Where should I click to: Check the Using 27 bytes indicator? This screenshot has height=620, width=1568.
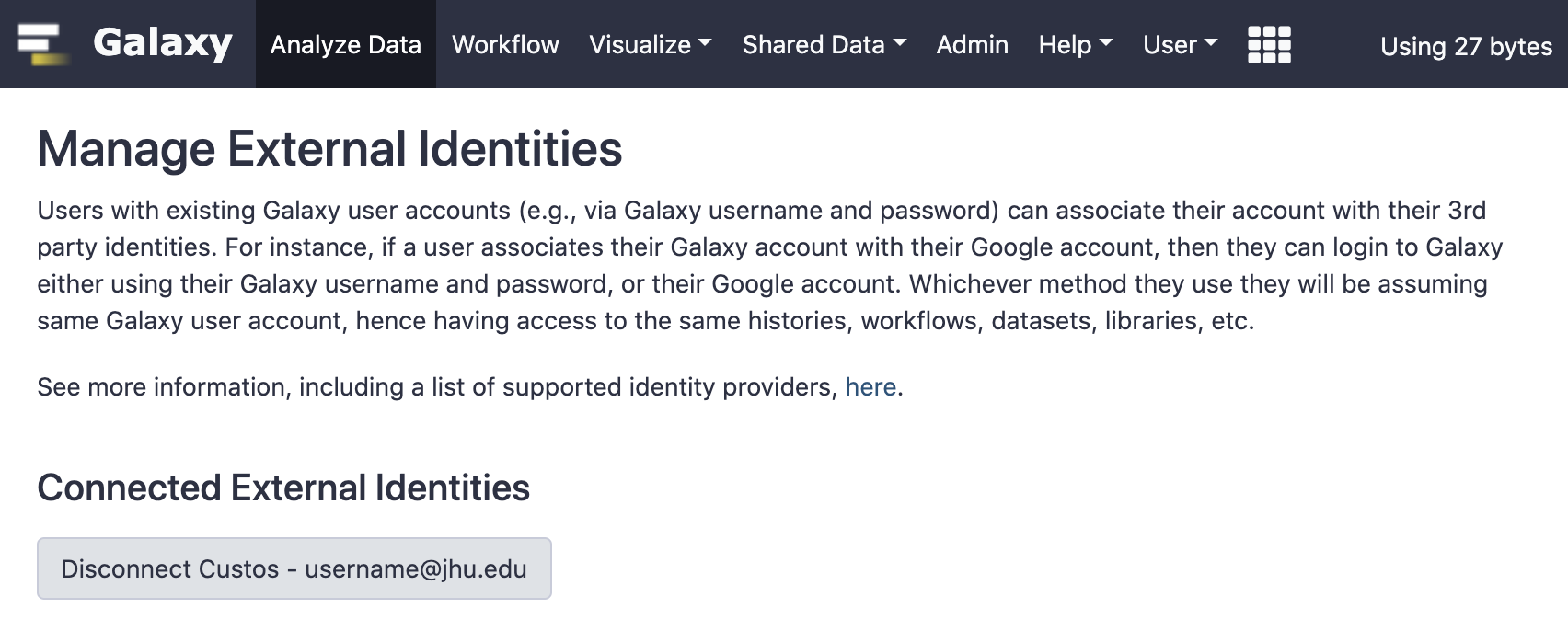click(1466, 46)
